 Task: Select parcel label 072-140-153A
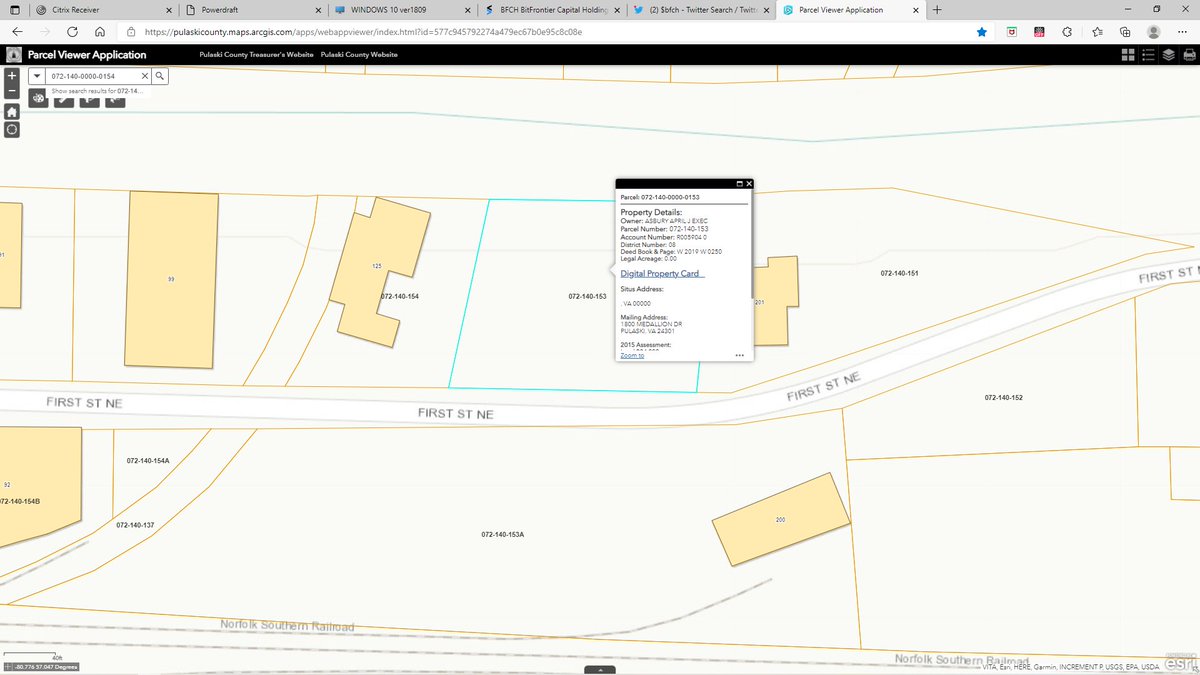(x=503, y=535)
